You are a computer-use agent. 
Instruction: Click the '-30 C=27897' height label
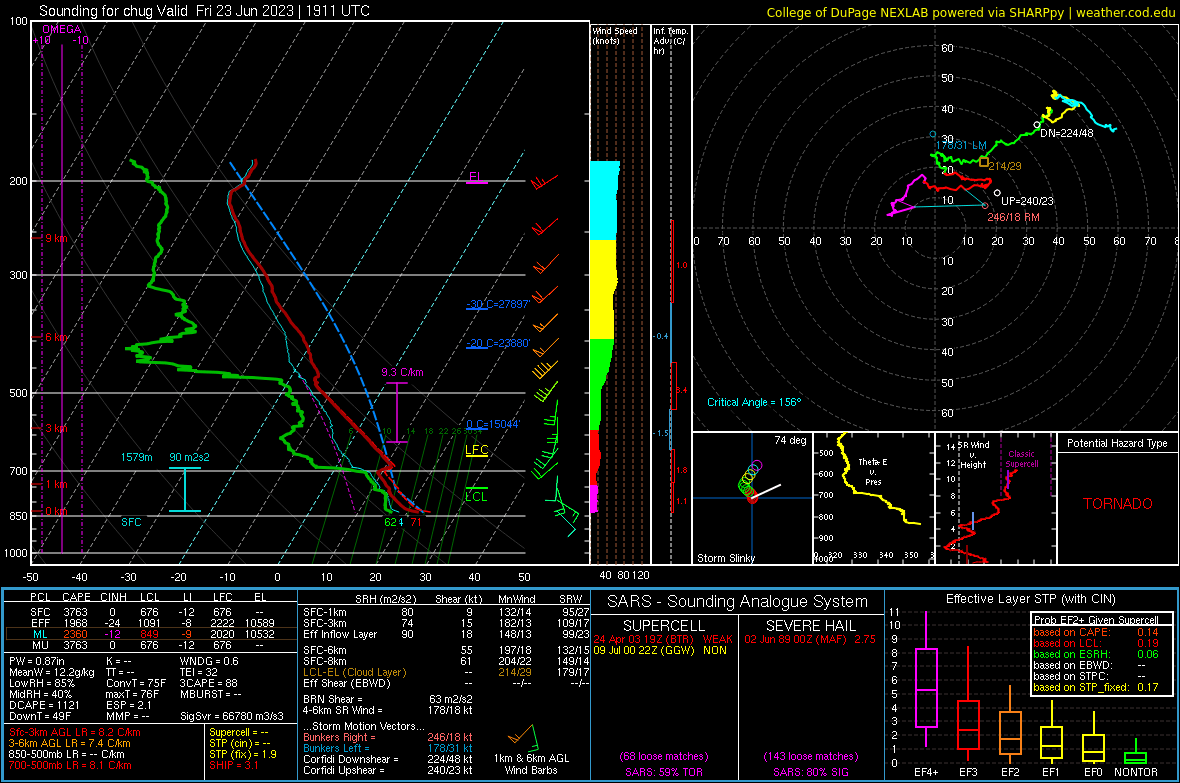[498, 304]
